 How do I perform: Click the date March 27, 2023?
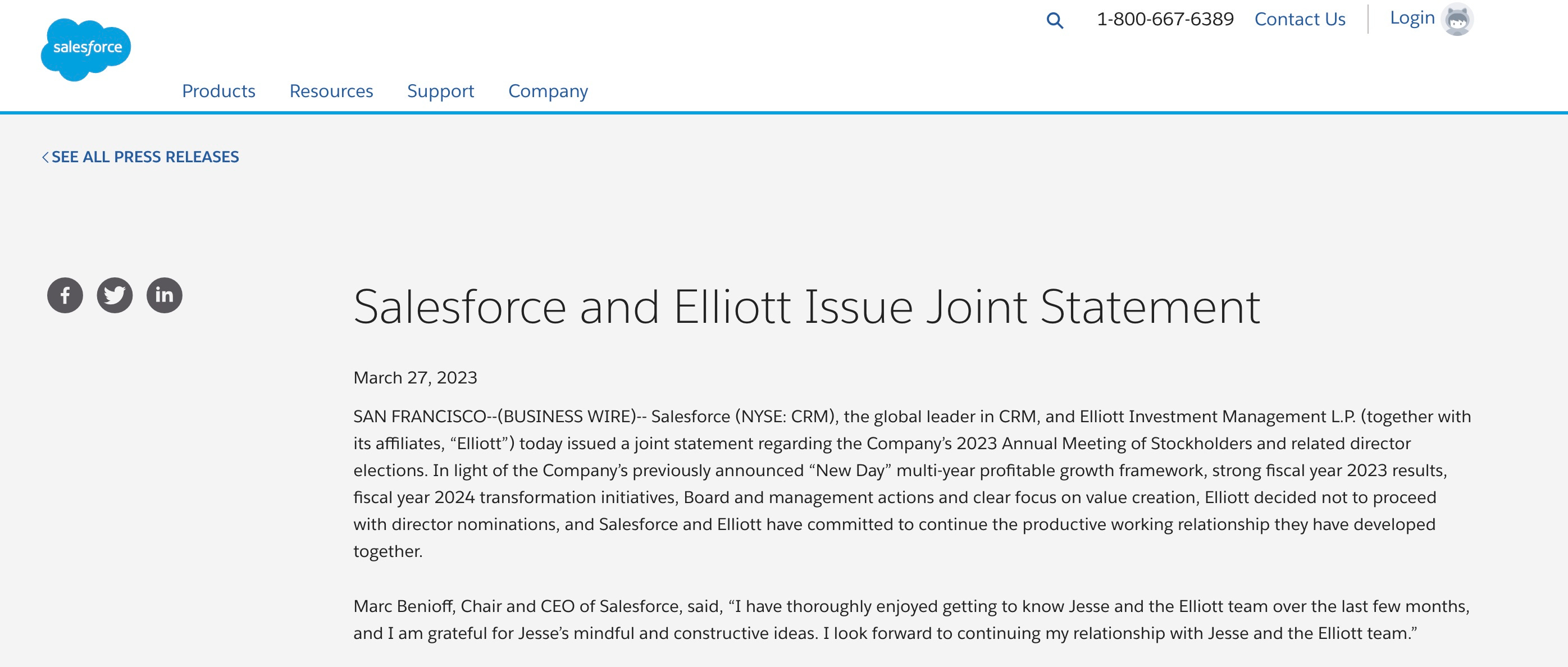pos(415,378)
